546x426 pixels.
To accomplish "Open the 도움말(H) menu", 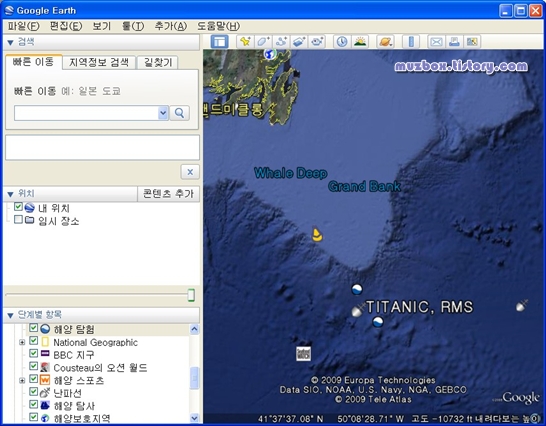I will tap(218, 26).
